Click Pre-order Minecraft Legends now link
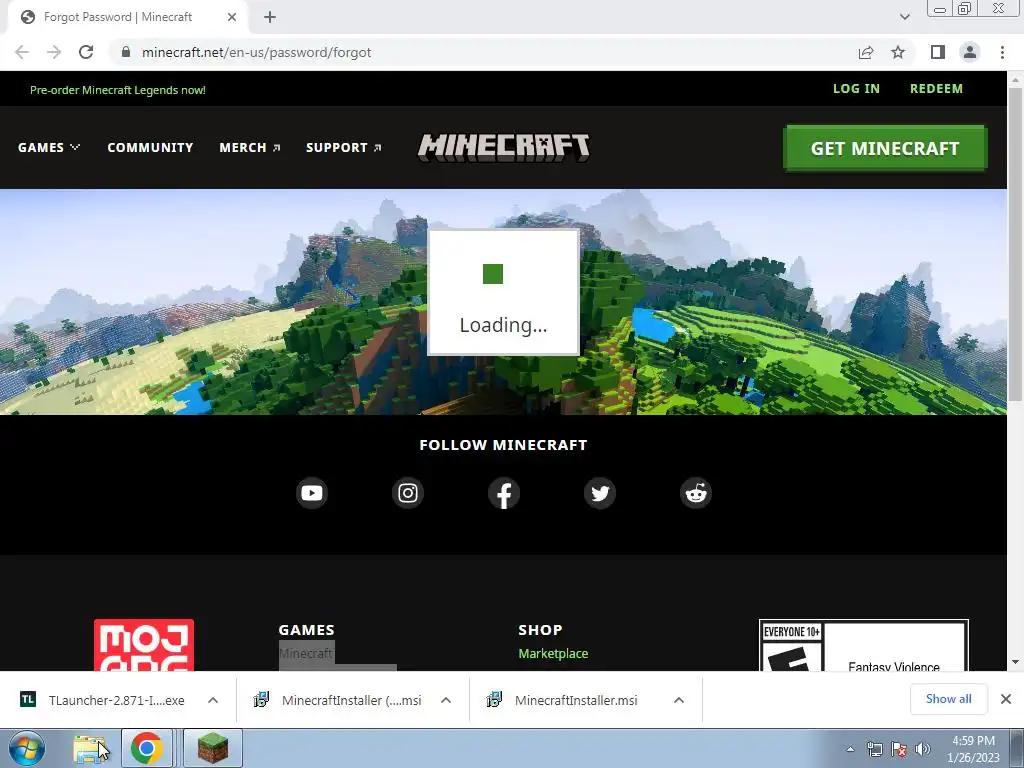 tap(118, 90)
